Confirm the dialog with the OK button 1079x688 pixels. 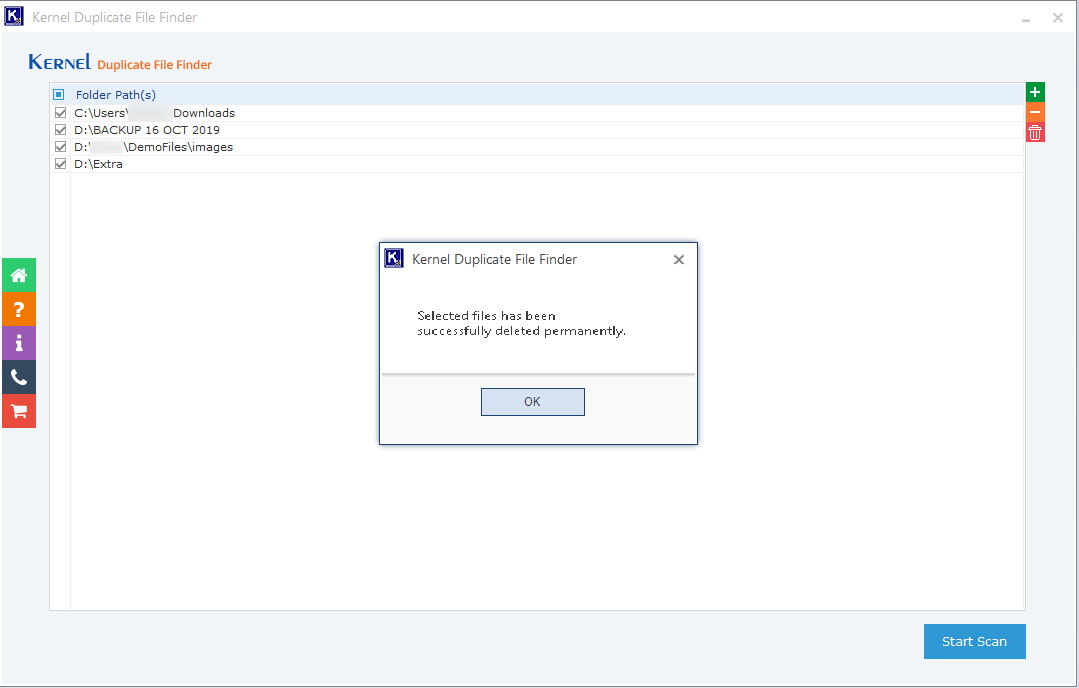click(533, 402)
